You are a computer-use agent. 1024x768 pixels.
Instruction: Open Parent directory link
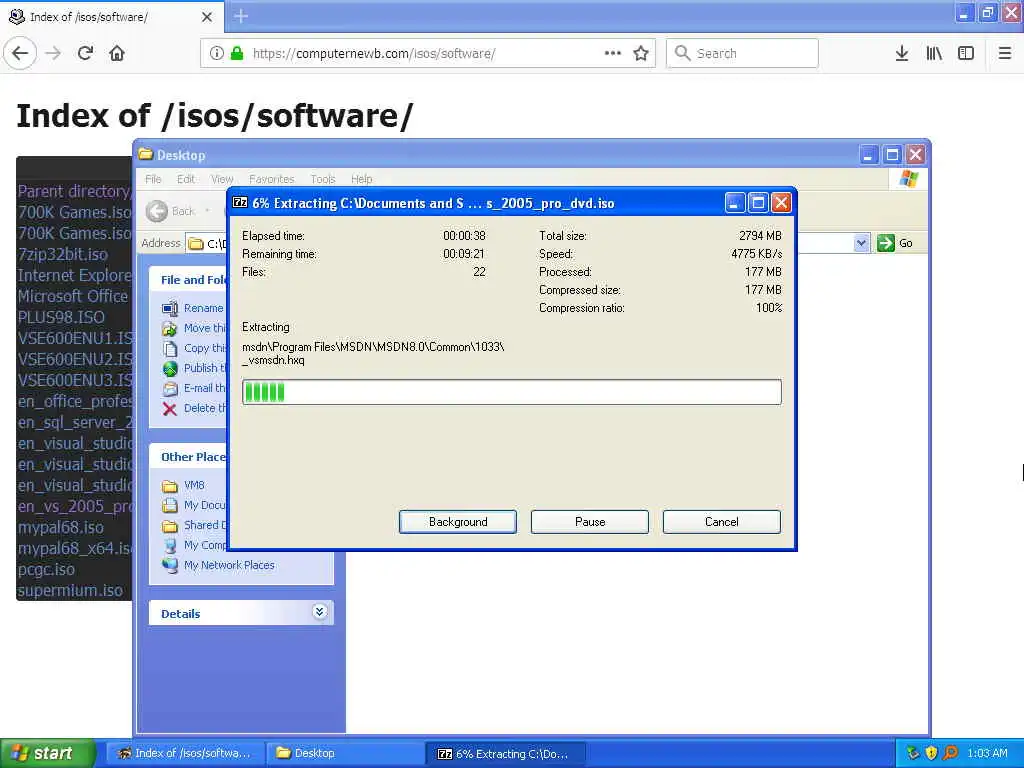(x=74, y=191)
